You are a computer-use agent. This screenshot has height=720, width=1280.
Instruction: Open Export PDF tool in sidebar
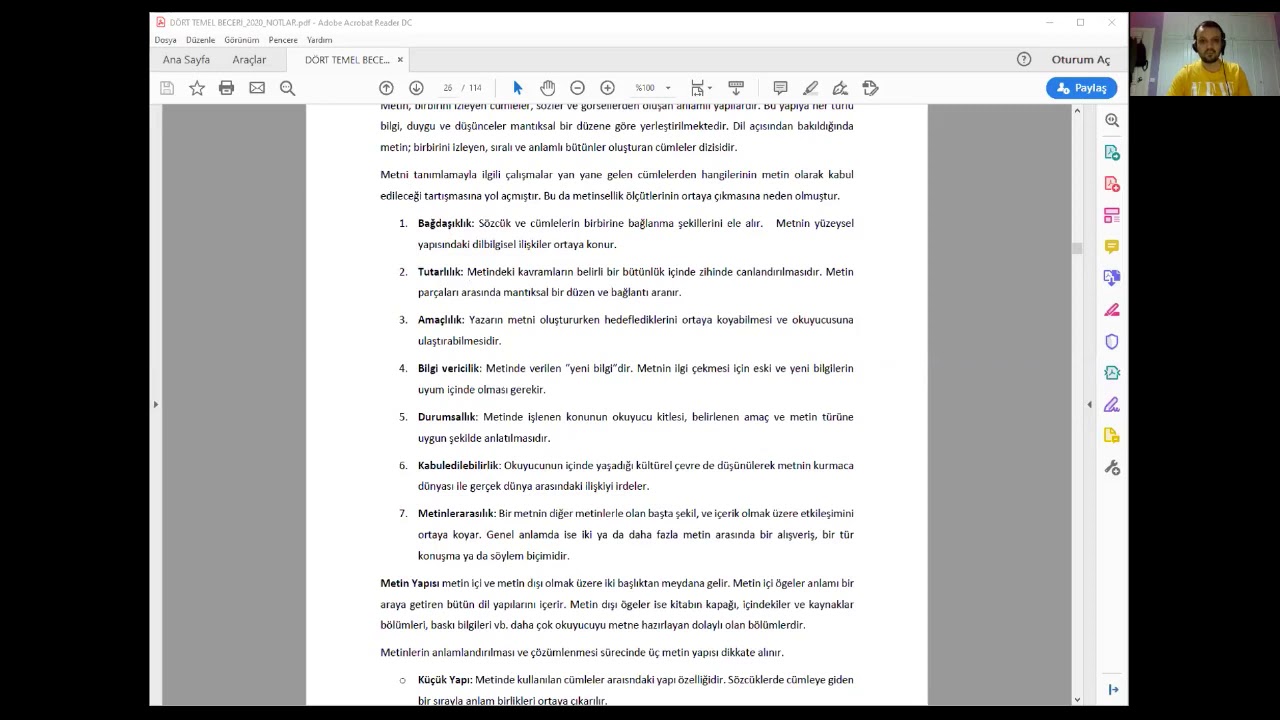1112,152
